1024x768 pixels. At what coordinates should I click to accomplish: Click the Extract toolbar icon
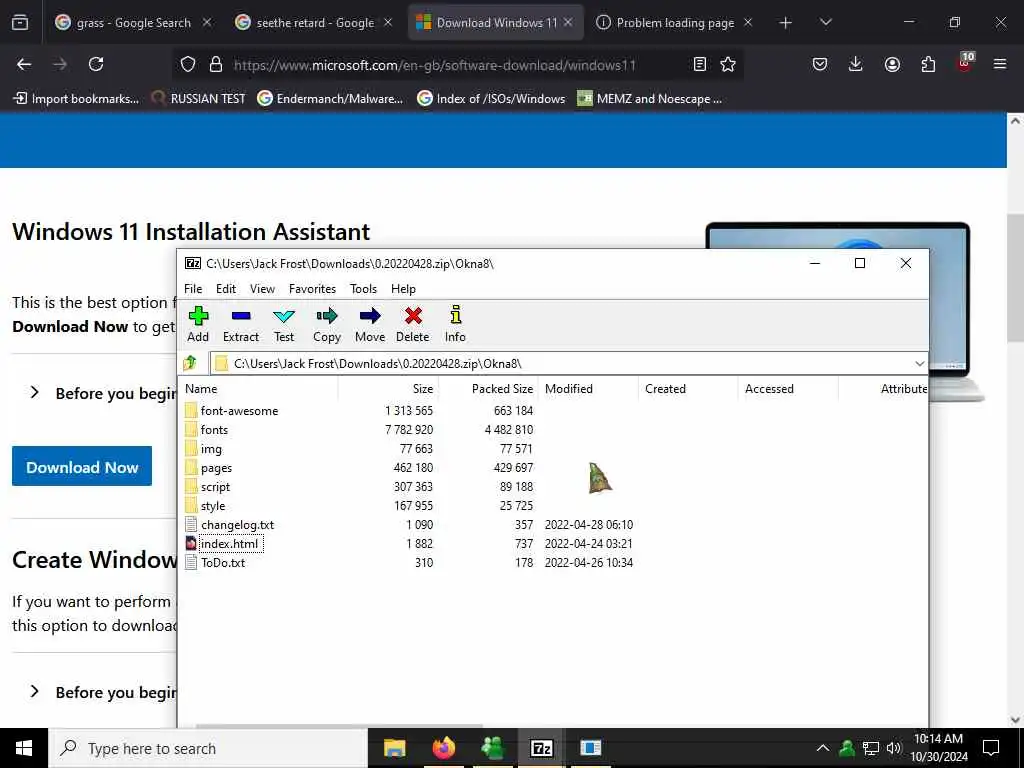point(241,325)
